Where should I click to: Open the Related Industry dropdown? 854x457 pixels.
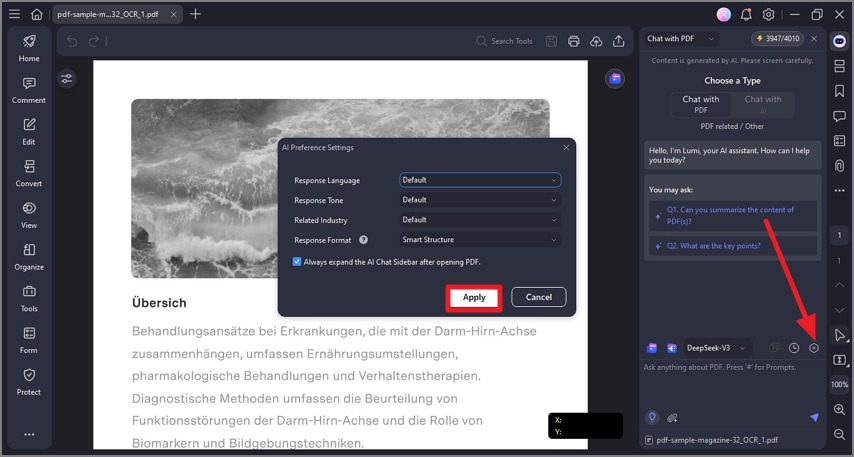[x=480, y=220]
